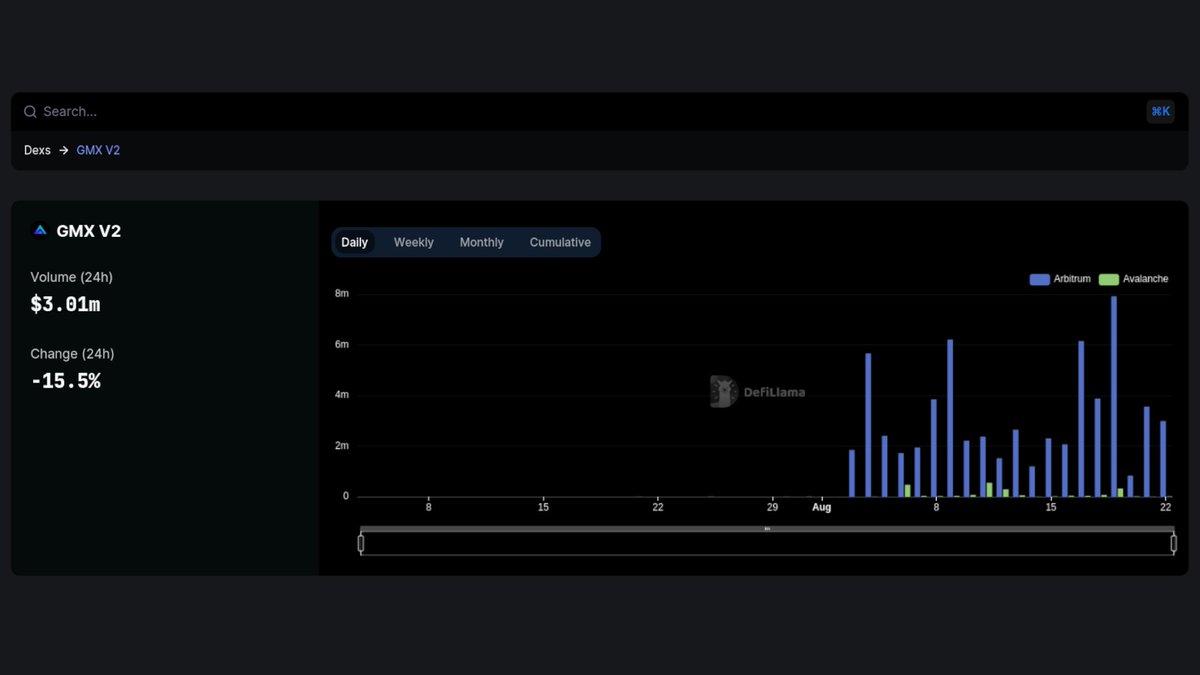Click the GMX V2 heading text
The image size is (1200, 675).
pos(89,231)
